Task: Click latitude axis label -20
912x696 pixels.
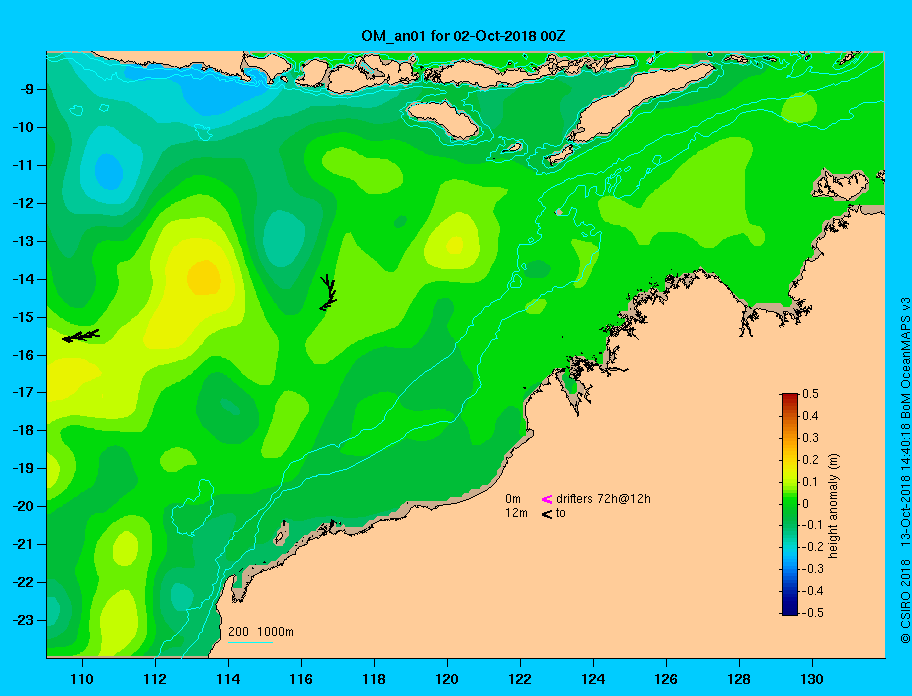Action: click(x=24, y=506)
